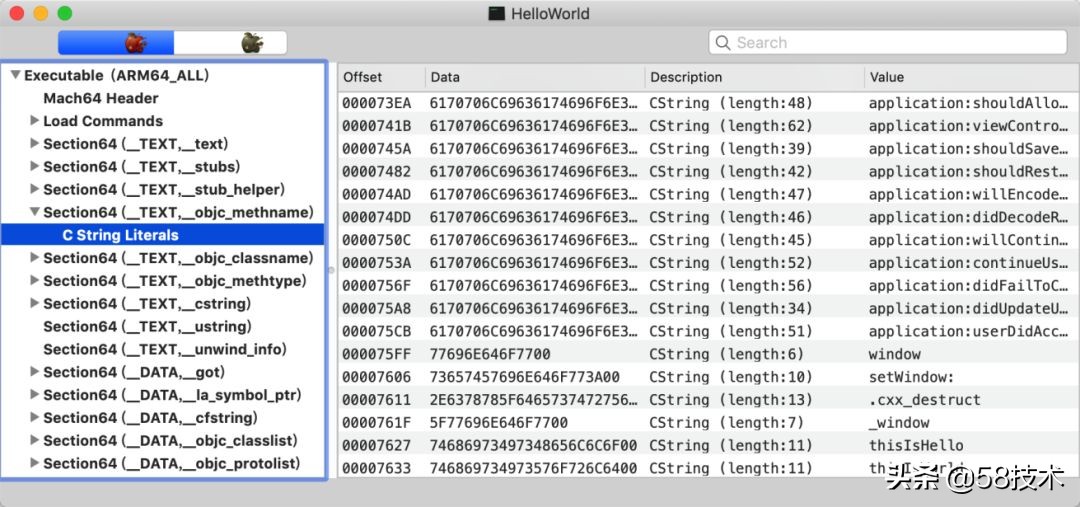Select offset 0000750C cell
The width and height of the screenshot is (1080, 507).
coord(376,240)
